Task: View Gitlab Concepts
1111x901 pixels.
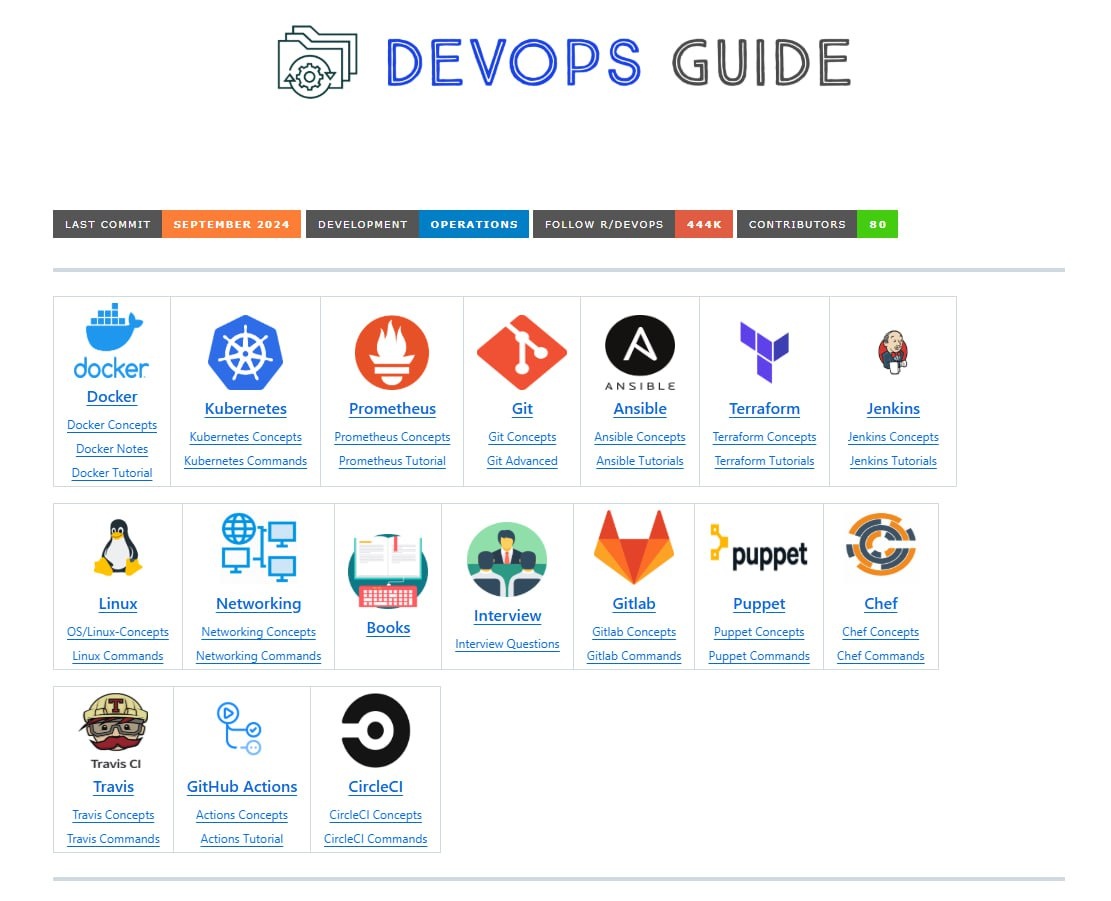Action: pyautogui.click(x=634, y=632)
